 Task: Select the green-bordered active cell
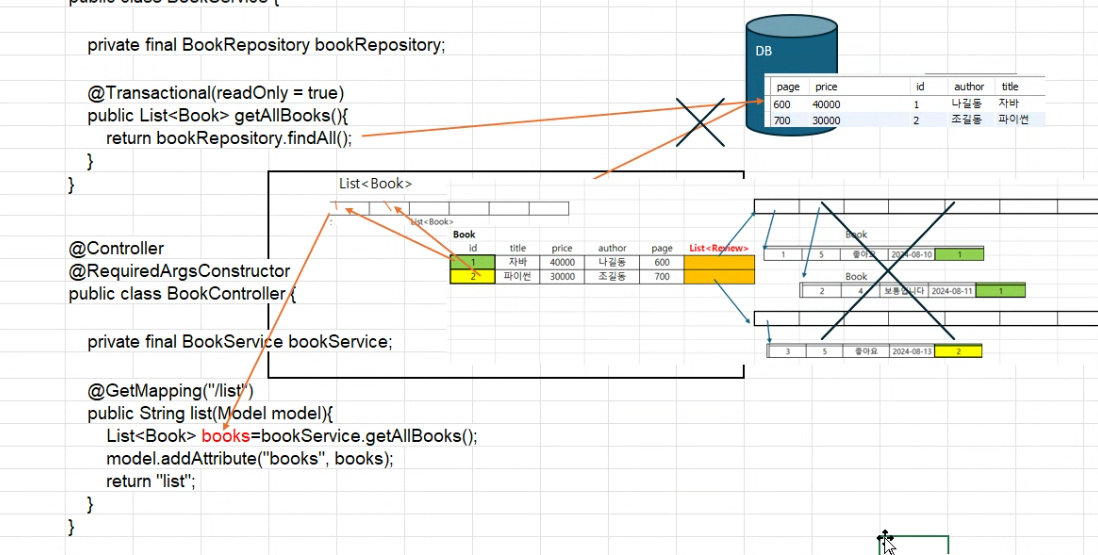(x=914, y=545)
